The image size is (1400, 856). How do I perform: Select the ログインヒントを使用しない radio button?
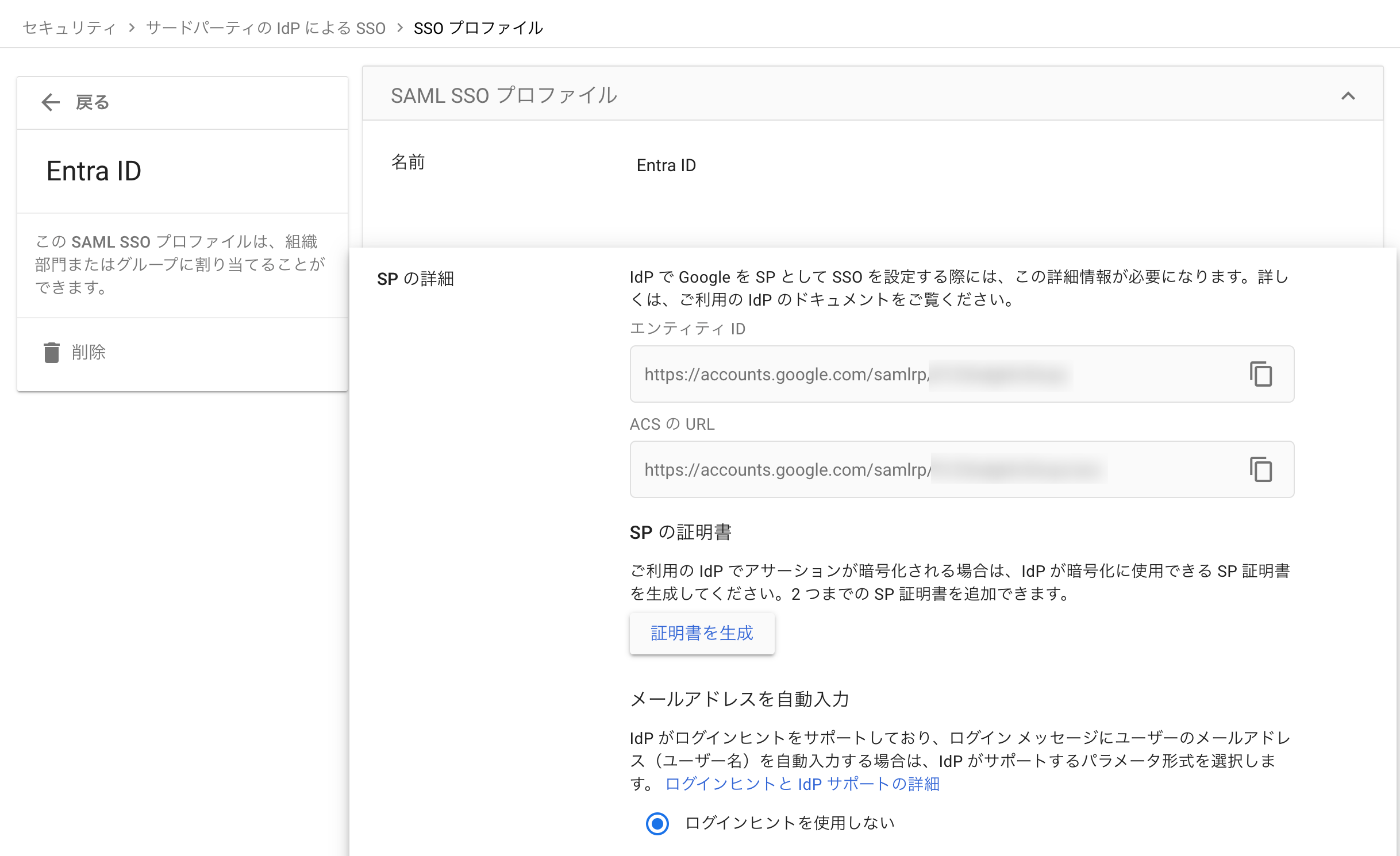(x=658, y=824)
